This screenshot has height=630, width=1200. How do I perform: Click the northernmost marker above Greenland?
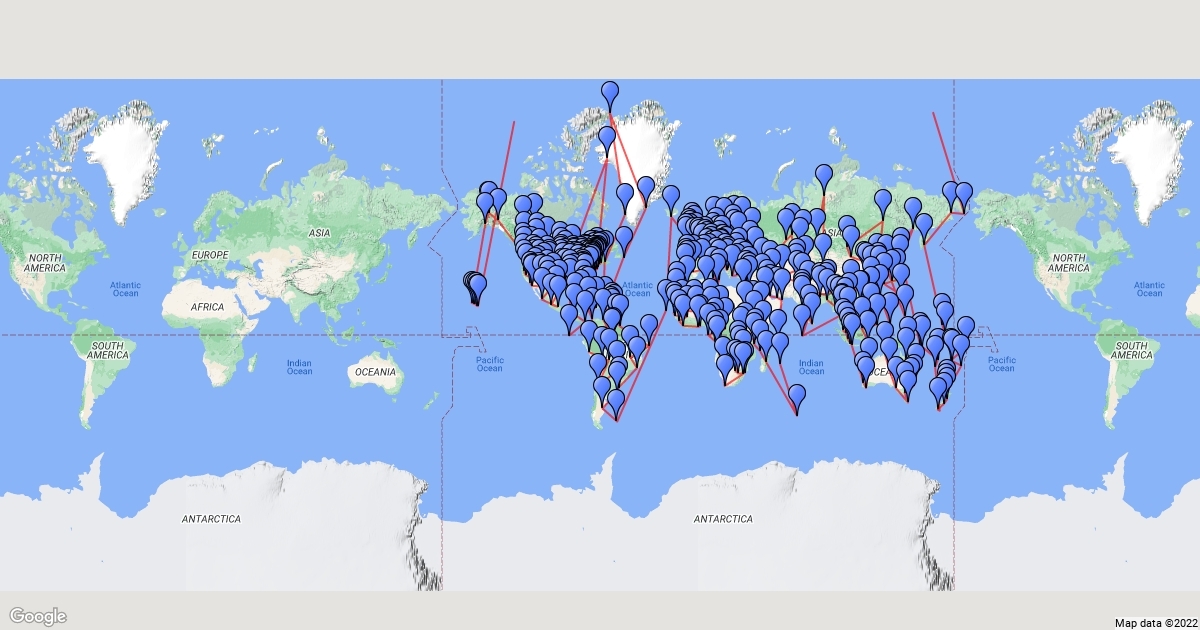[x=610, y=94]
